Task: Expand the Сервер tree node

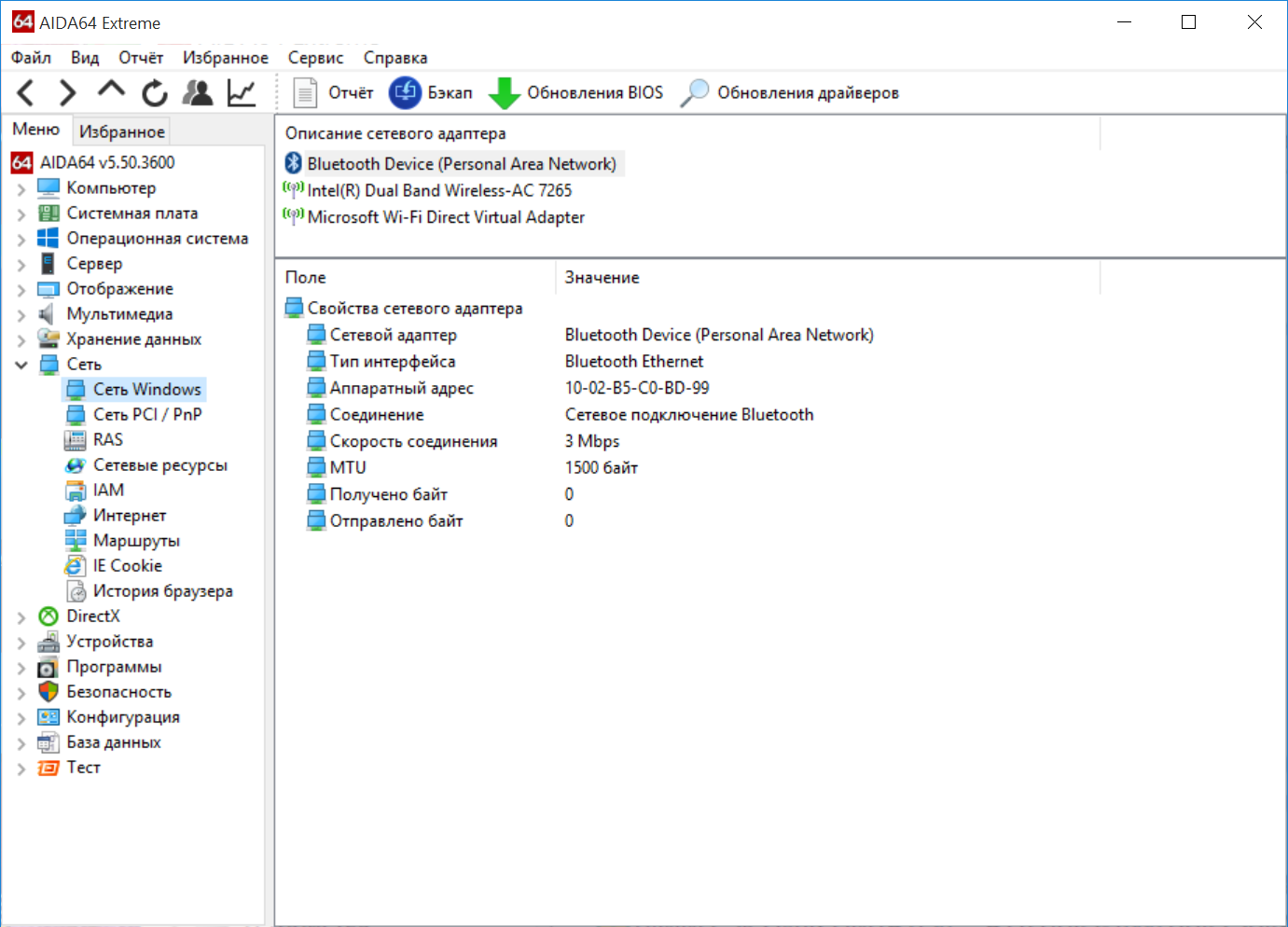Action: pyautogui.click(x=21, y=264)
